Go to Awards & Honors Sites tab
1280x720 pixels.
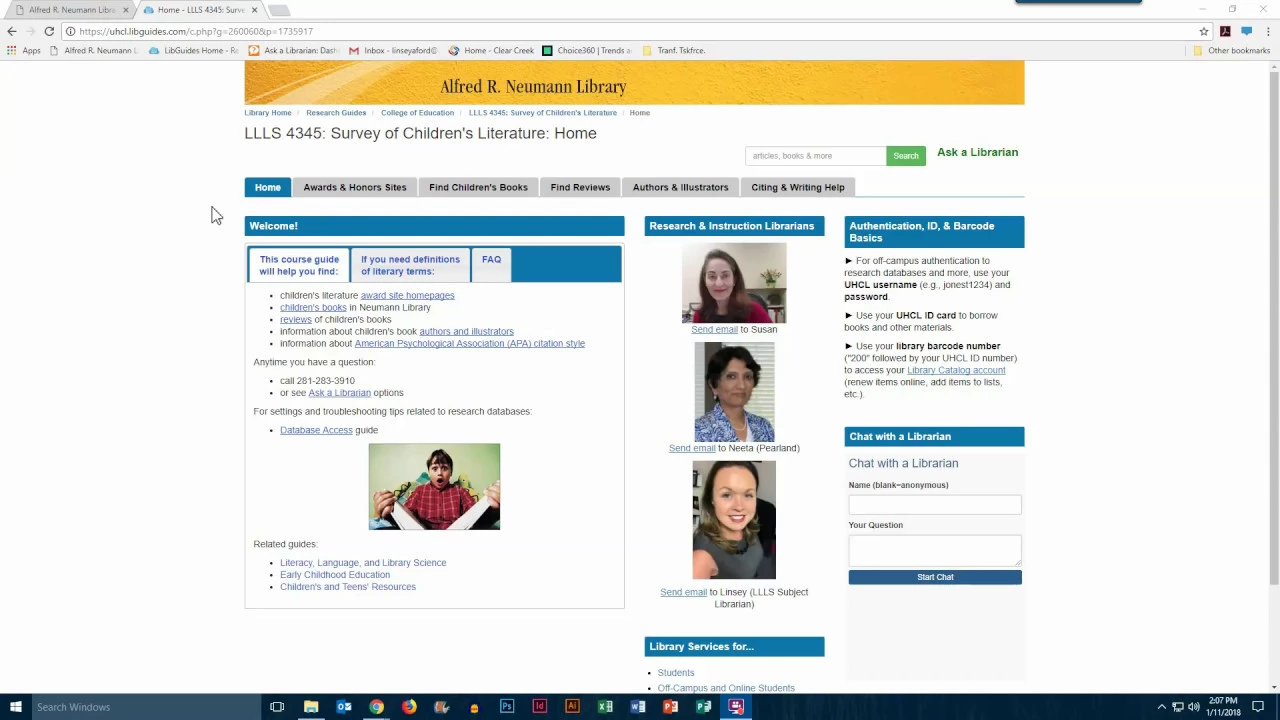[355, 187]
